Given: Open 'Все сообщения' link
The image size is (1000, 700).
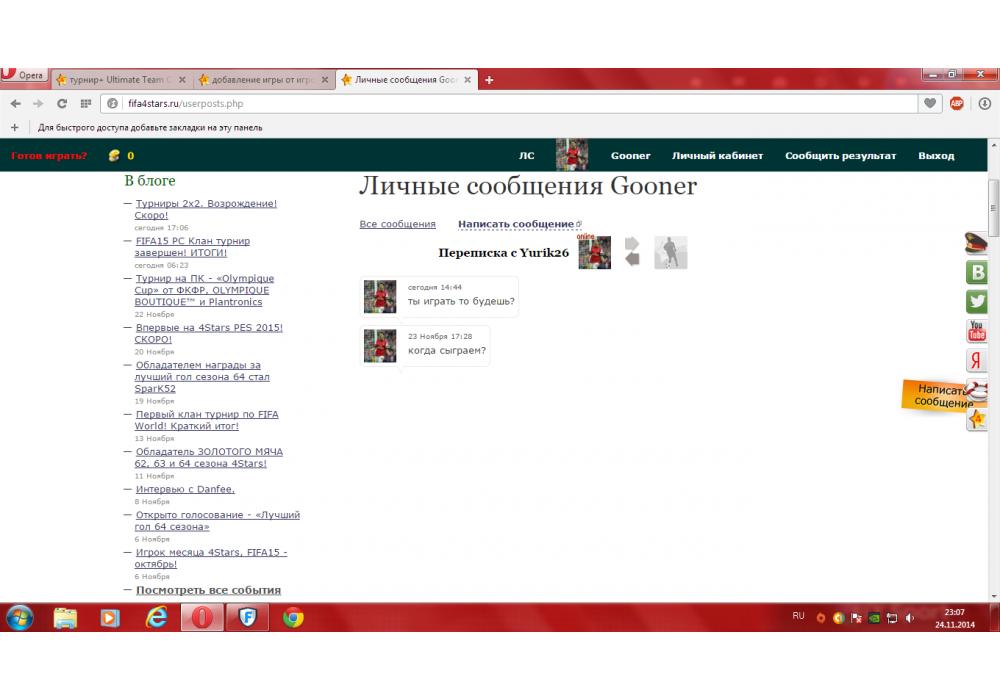Looking at the screenshot, I should pos(397,224).
